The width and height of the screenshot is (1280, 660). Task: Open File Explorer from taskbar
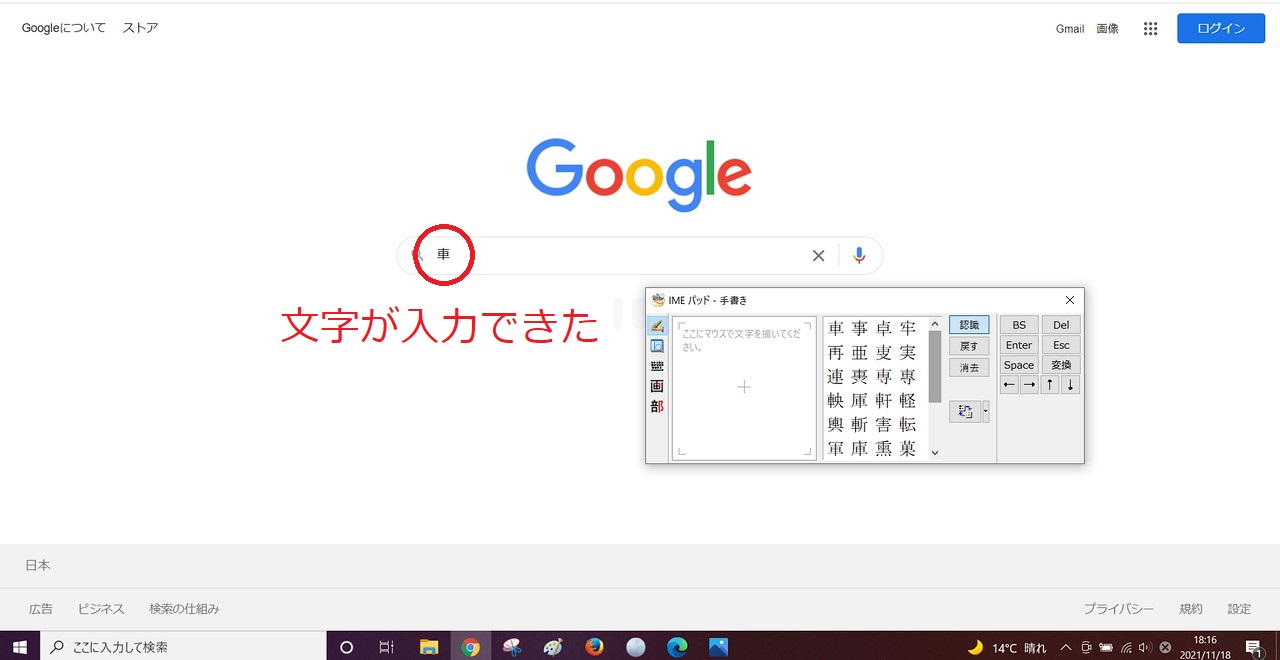point(429,647)
